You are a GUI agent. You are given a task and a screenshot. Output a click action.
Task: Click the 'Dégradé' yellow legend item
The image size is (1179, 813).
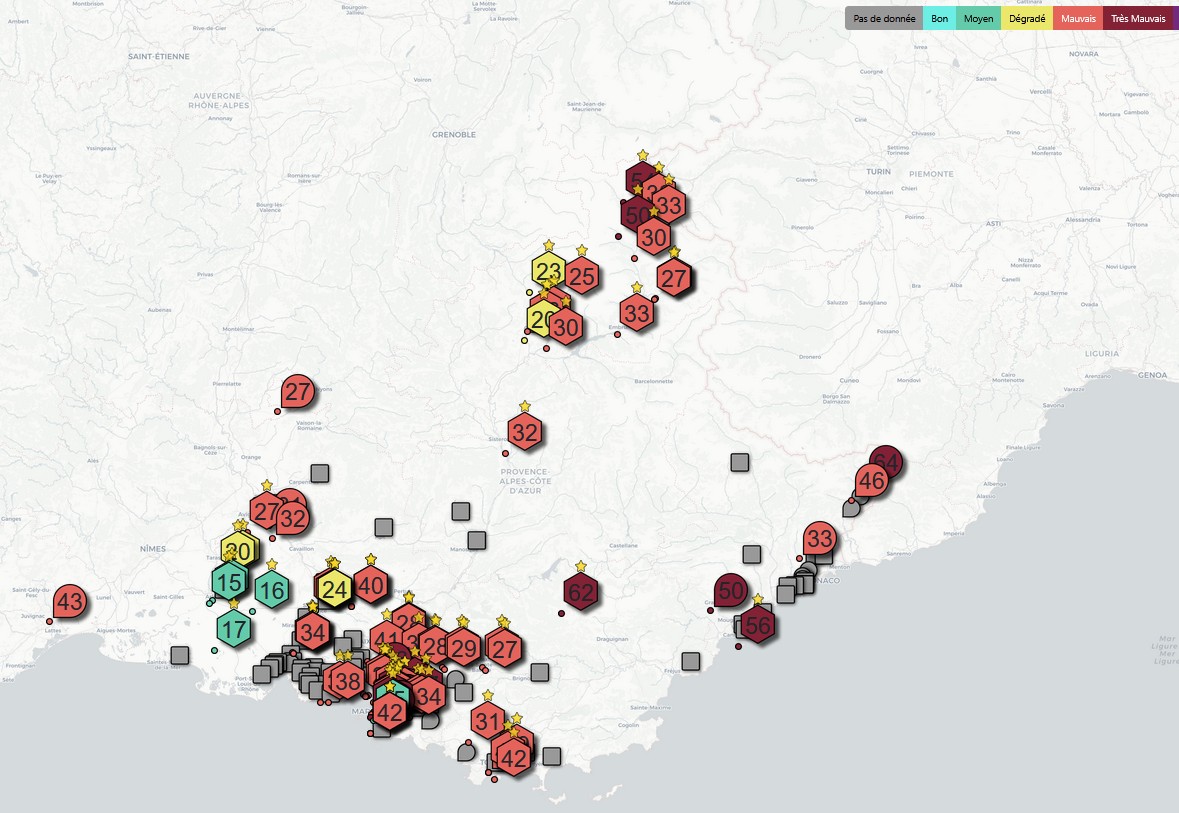1027,19
